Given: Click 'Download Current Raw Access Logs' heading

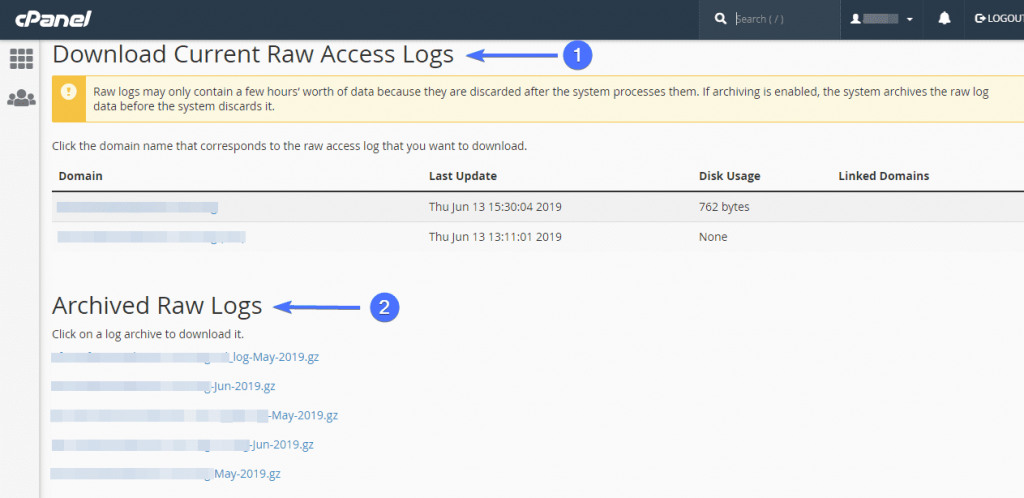Looking at the screenshot, I should 253,55.
